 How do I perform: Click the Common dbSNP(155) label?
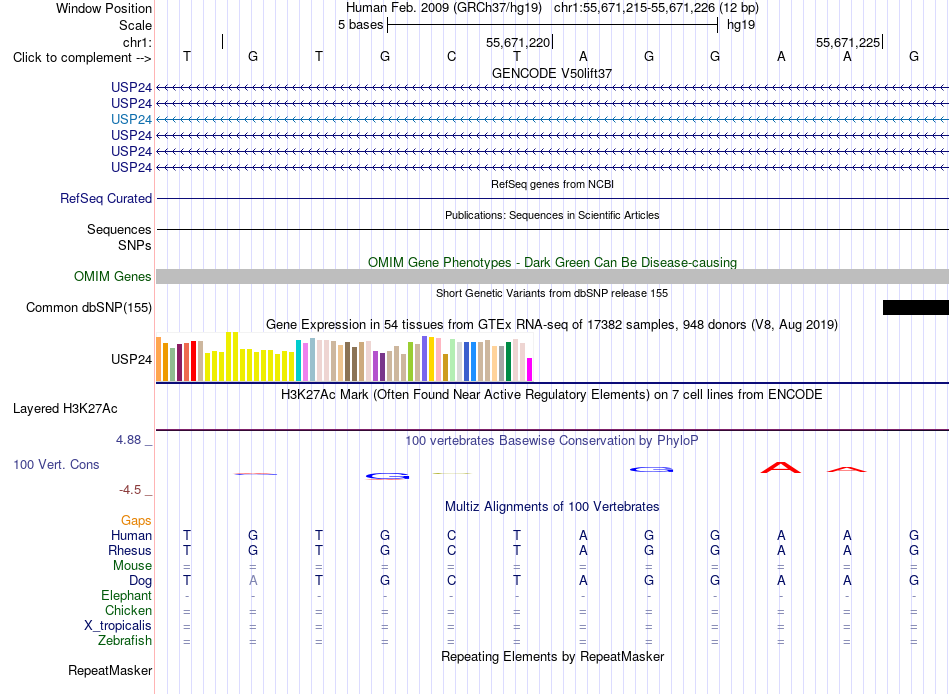pyautogui.click(x=89, y=308)
